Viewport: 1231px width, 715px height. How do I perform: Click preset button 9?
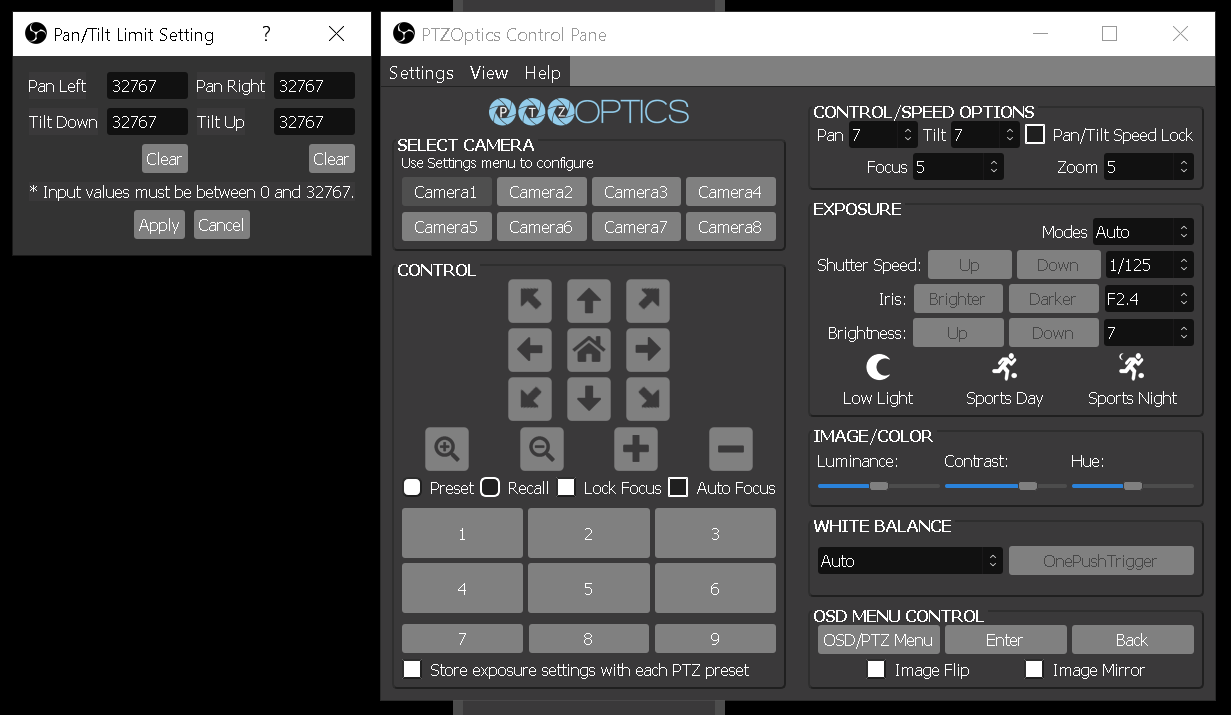point(715,639)
